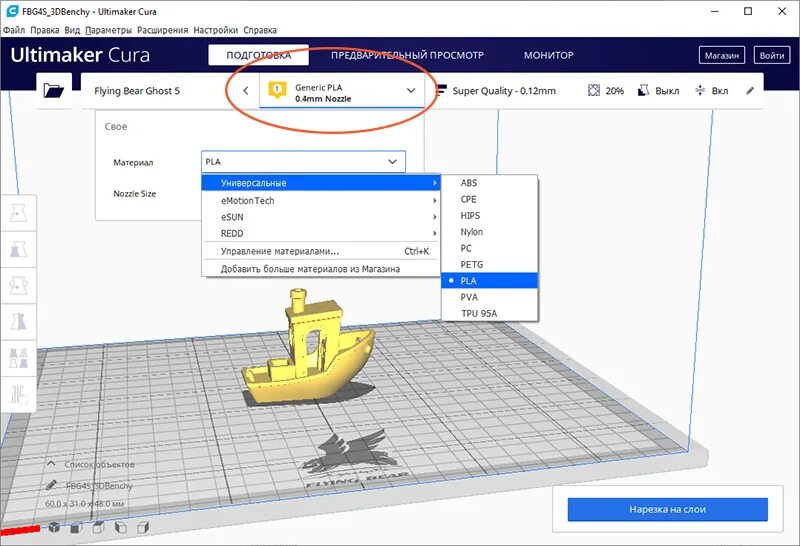This screenshot has width=800, height=546.
Task: Click the Nozzle Size label
Action: (x=135, y=193)
